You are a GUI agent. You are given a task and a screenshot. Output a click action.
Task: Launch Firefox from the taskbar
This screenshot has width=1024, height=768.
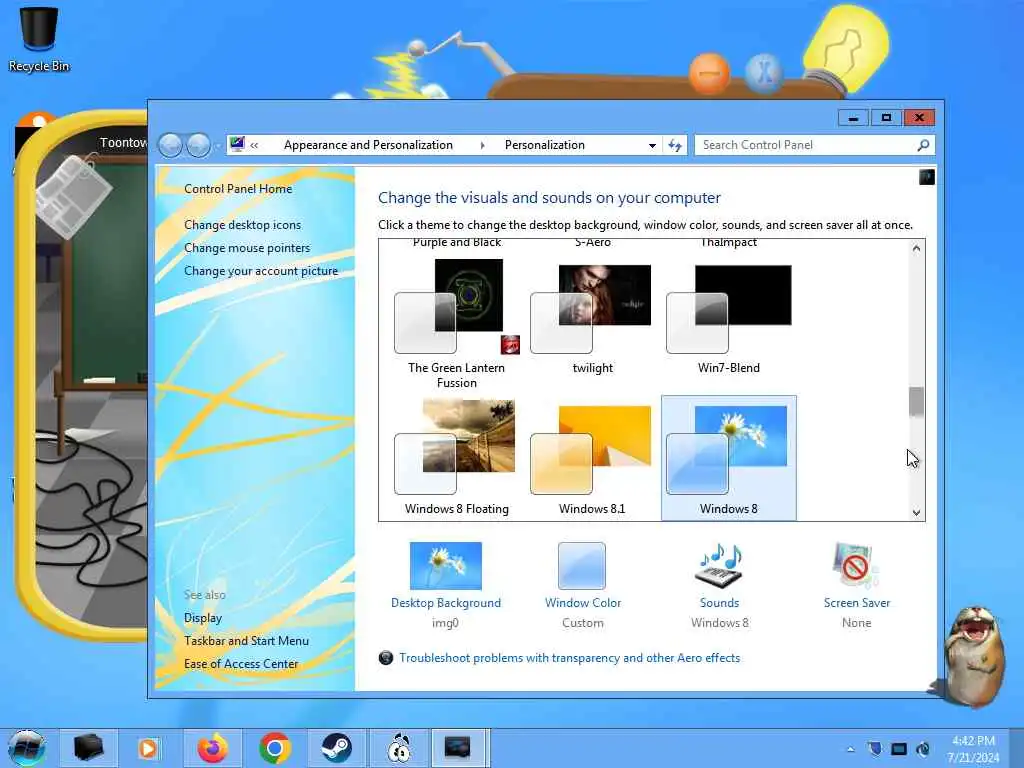point(213,748)
